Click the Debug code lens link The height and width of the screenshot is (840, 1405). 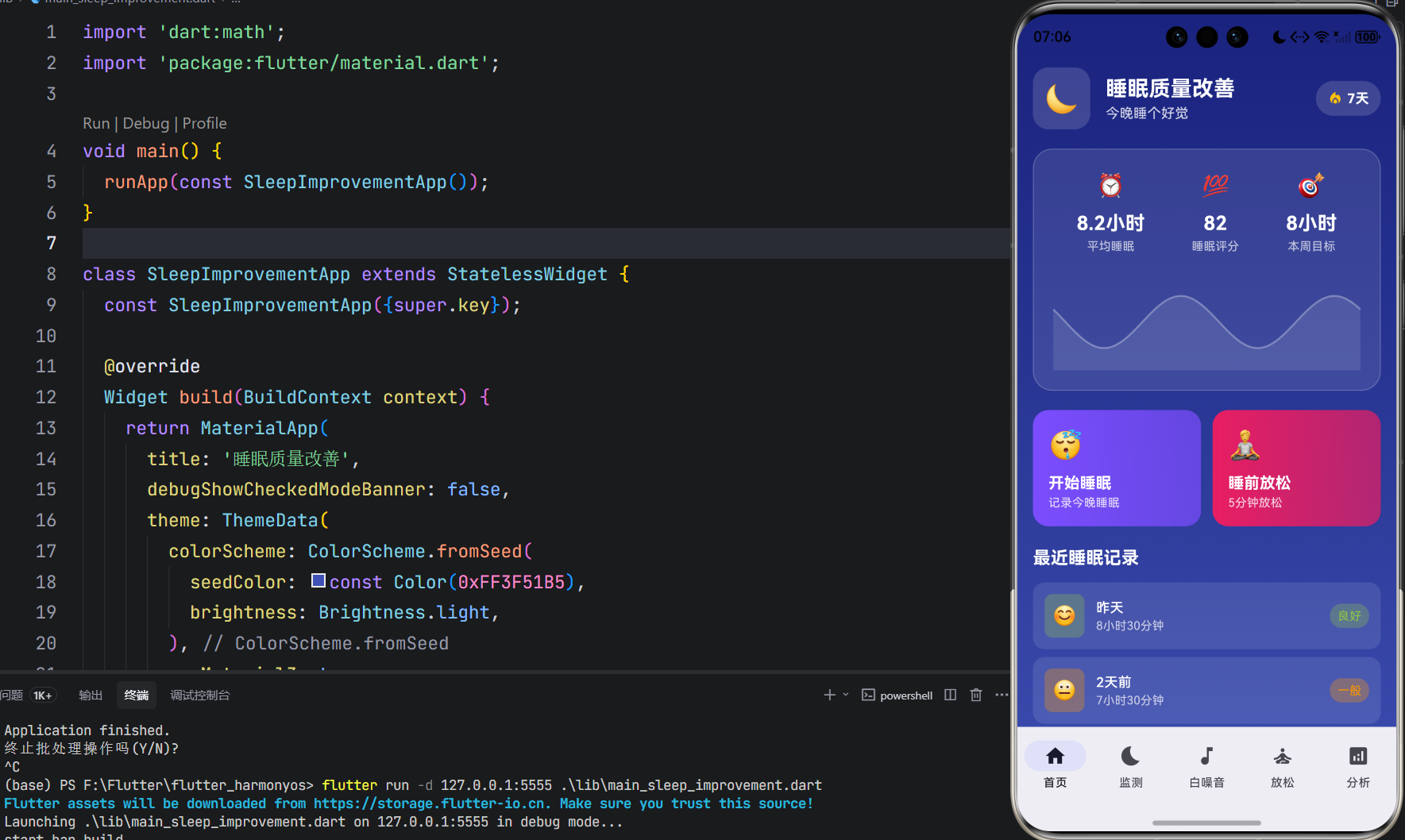point(146,123)
